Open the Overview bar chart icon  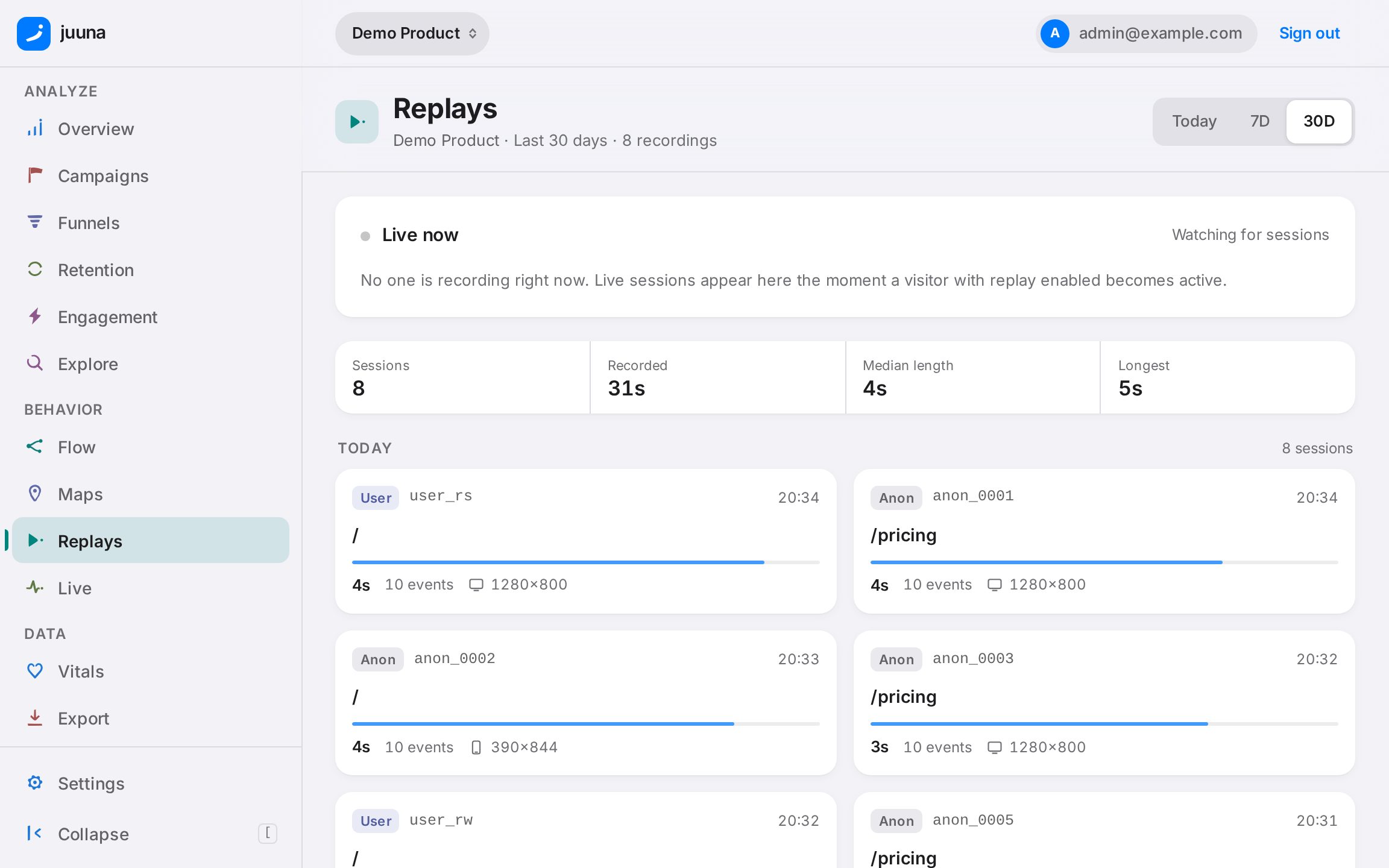[35, 128]
